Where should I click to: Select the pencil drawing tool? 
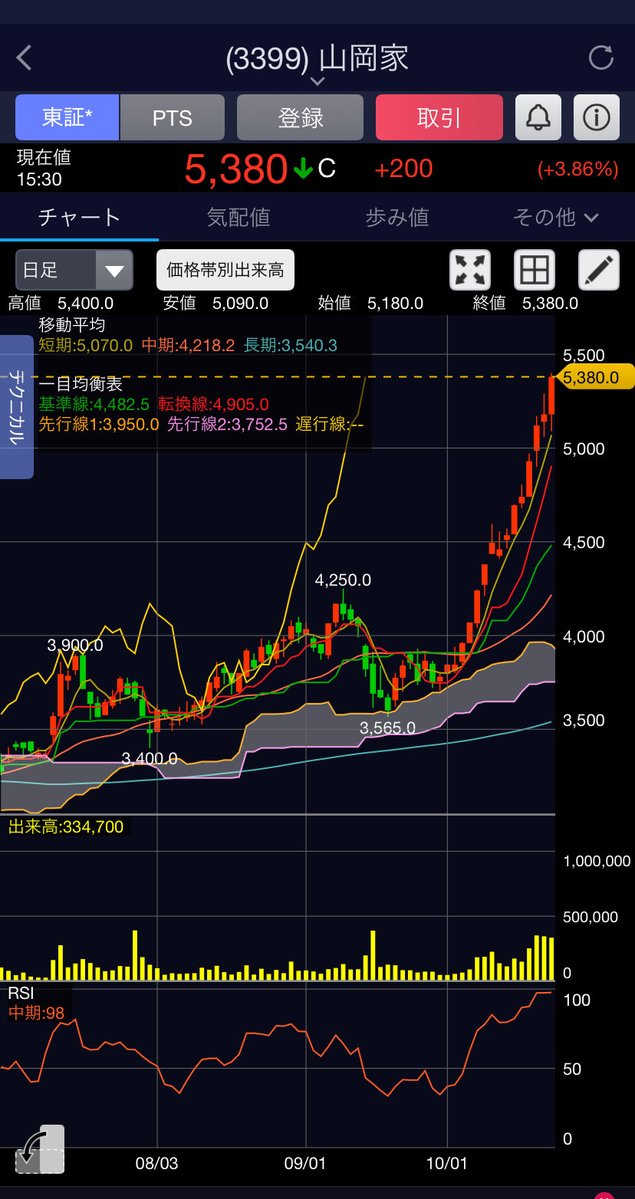(598, 270)
